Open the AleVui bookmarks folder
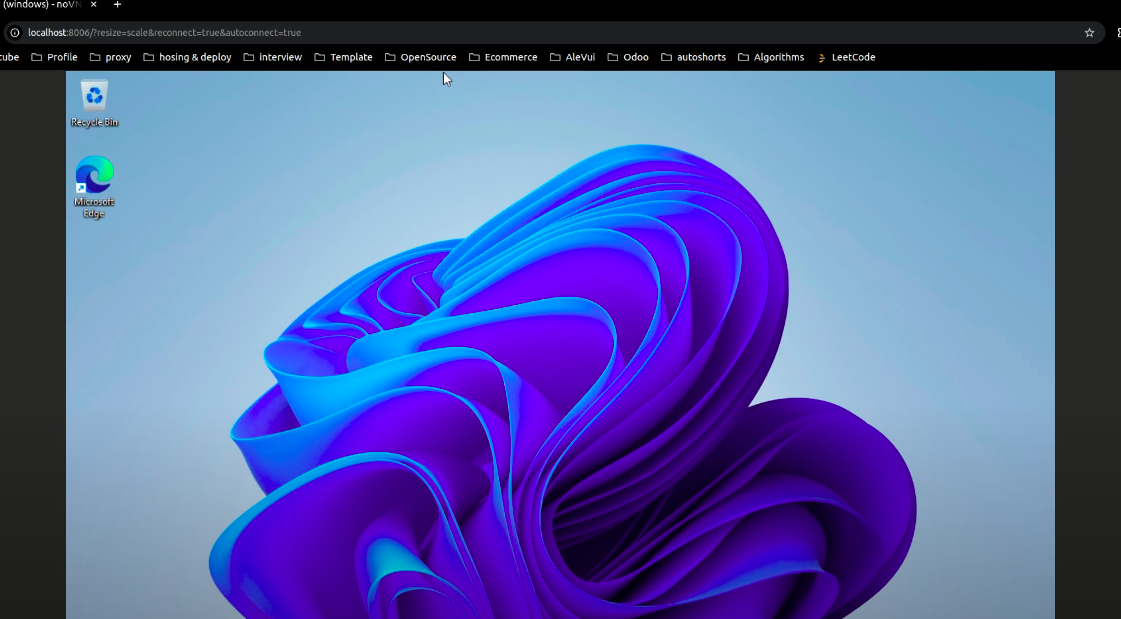1121x619 pixels. [572, 57]
